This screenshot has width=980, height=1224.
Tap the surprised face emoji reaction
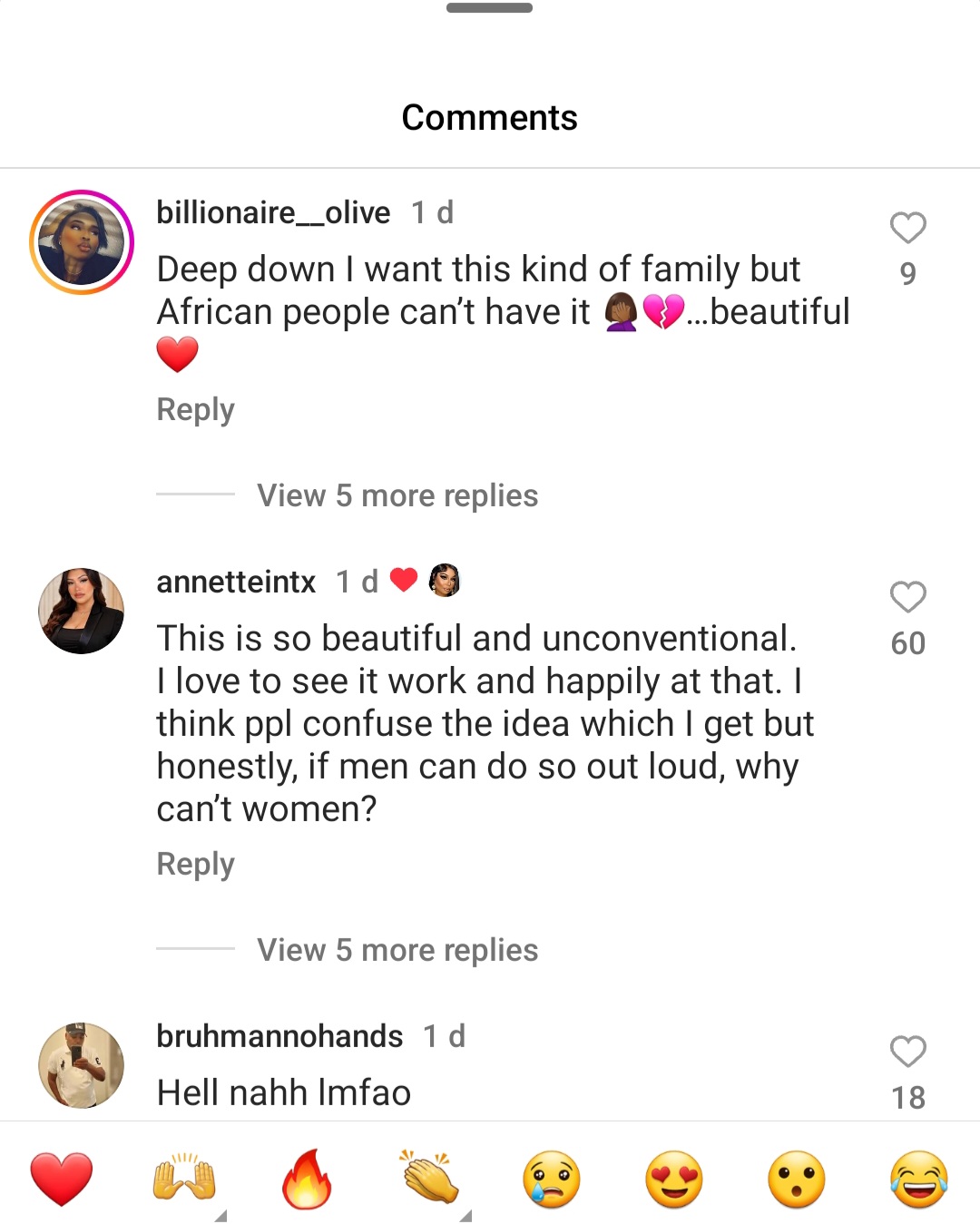[797, 1179]
